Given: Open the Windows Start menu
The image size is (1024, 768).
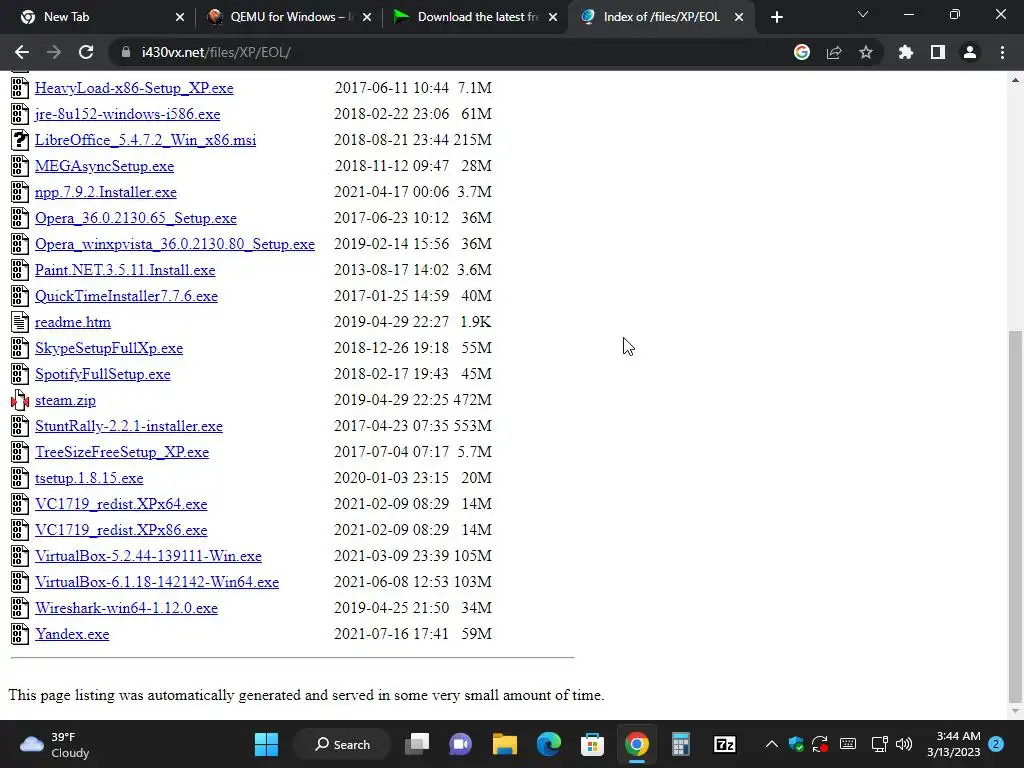Looking at the screenshot, I should coord(266,744).
